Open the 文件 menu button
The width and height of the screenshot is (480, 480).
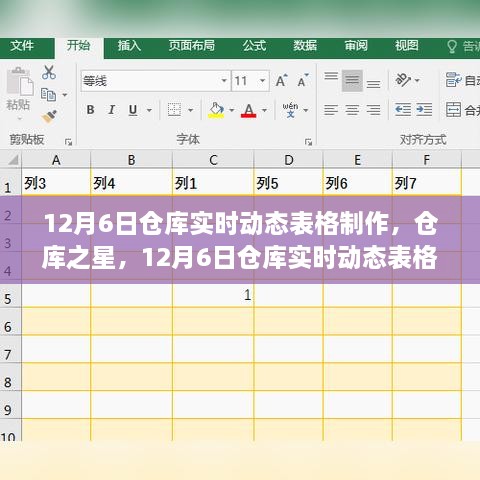point(22,46)
